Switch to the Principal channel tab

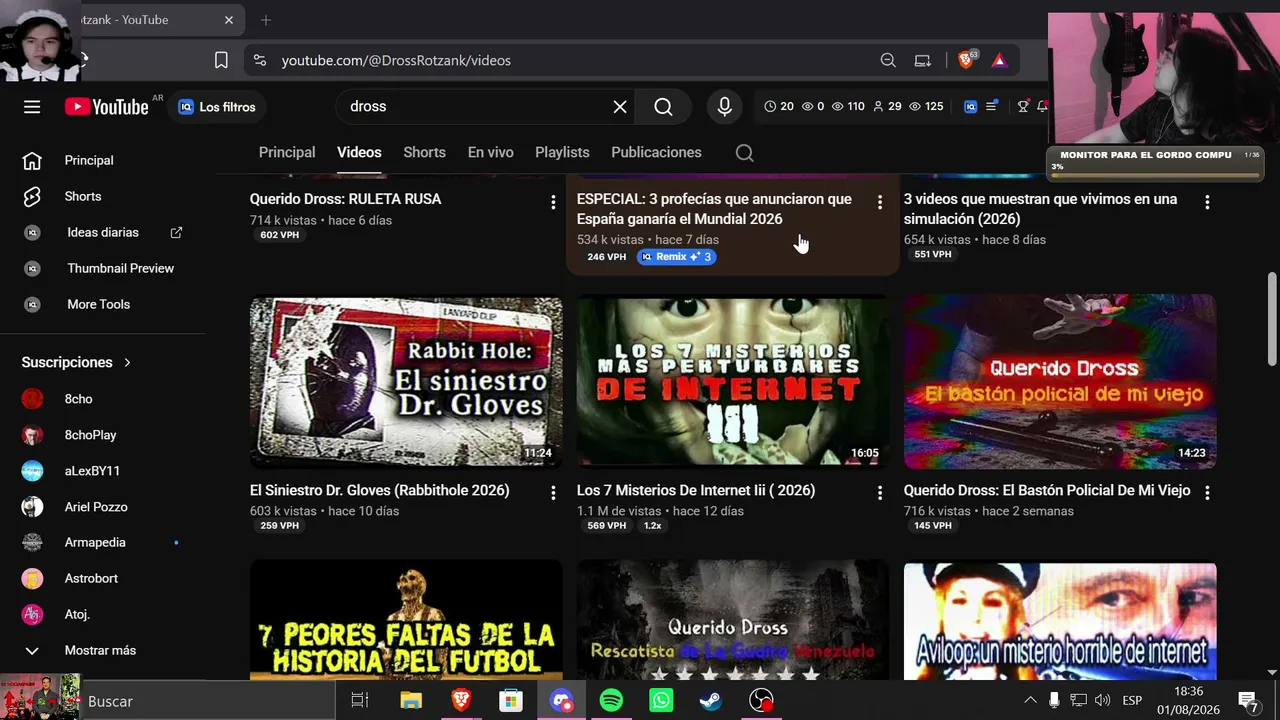(287, 153)
